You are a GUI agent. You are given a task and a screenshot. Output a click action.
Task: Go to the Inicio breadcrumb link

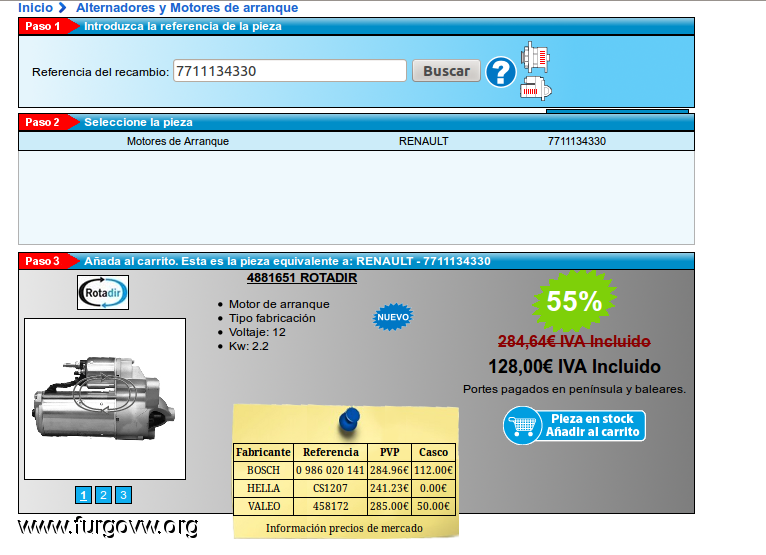pos(35,8)
